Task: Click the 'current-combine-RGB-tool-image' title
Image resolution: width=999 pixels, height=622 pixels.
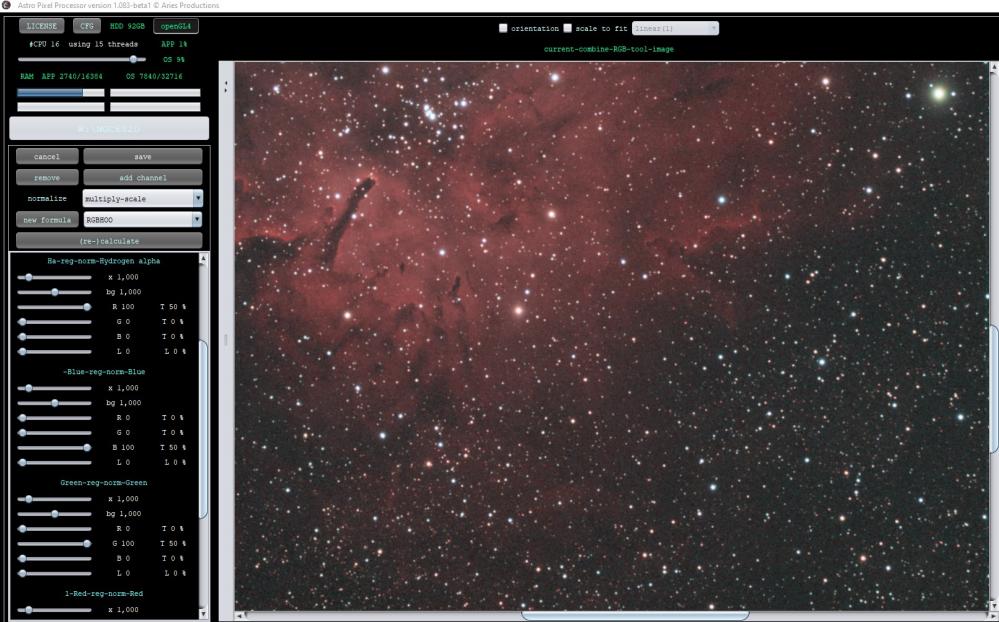Action: point(608,49)
